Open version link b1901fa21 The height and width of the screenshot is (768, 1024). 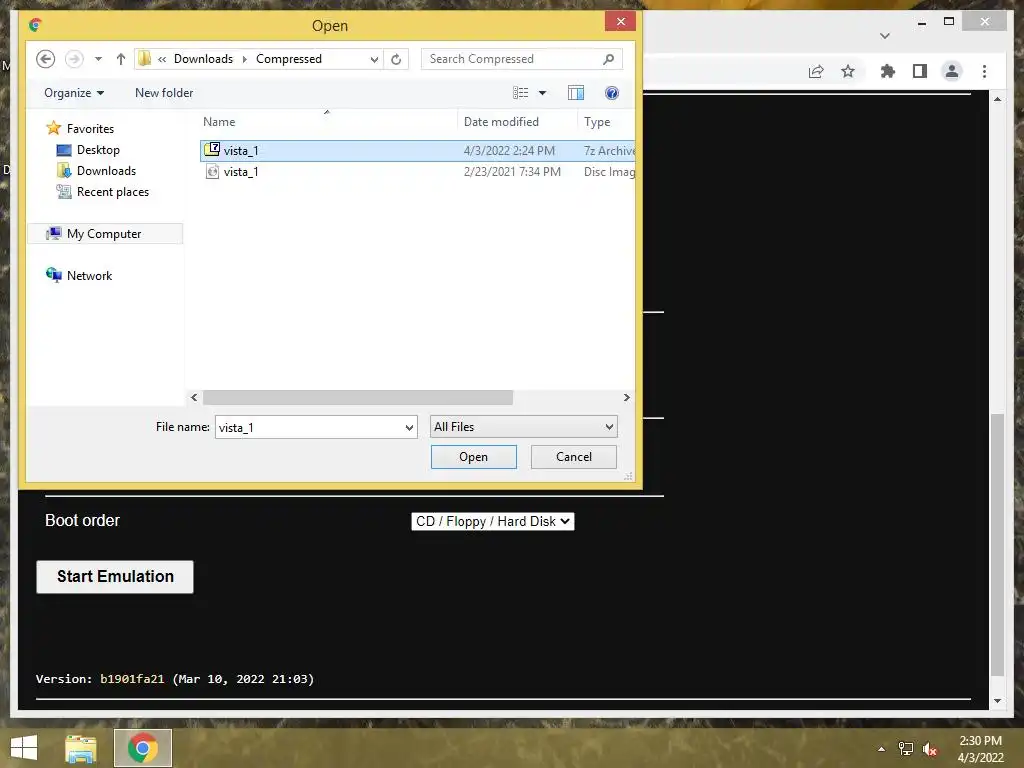point(132,679)
